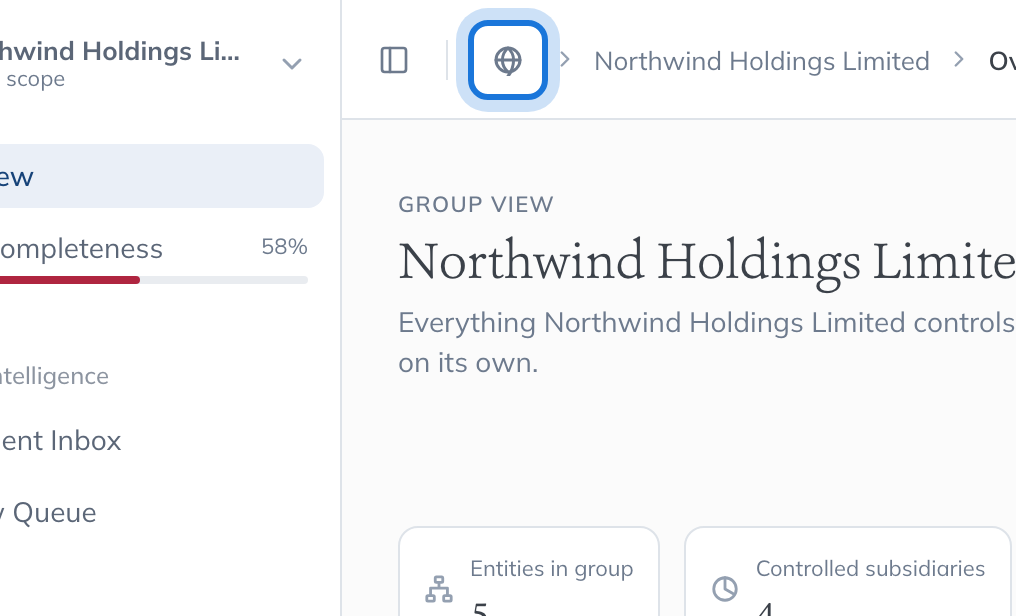Screen dimensions: 1016x616
Task: Toggle the sidebar panel icon
Action: tap(394, 60)
